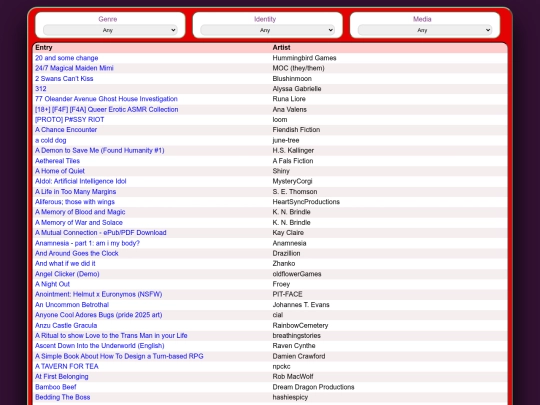
Task: Open the Identity filter dropdown
Action: click(x=267, y=30)
